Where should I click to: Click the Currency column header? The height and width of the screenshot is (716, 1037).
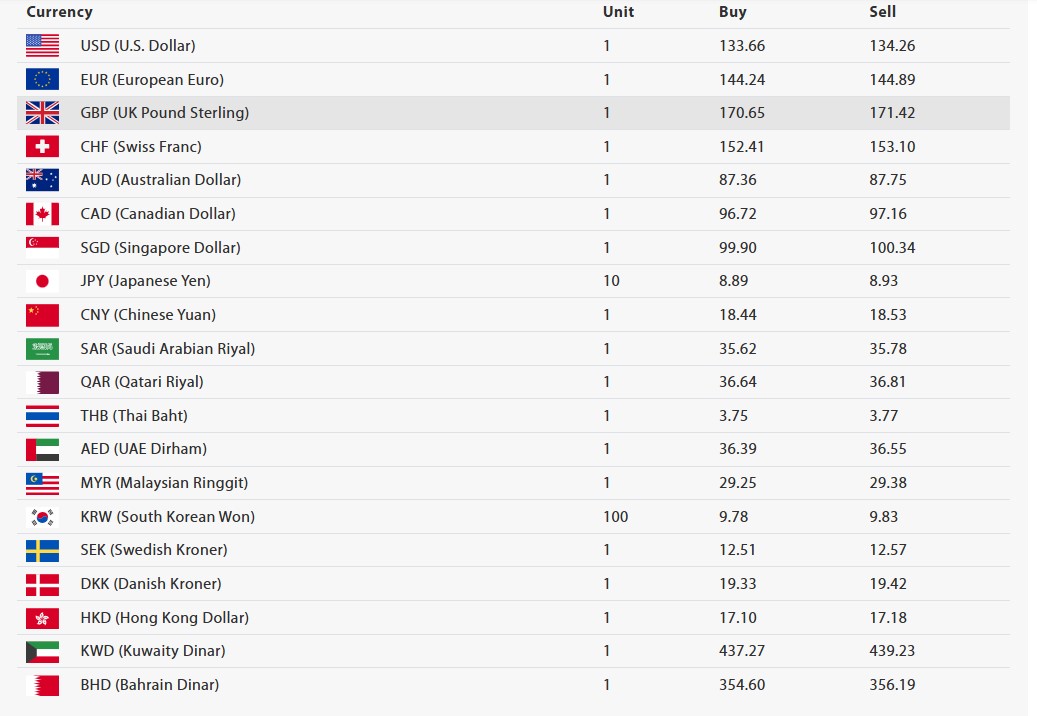click(60, 12)
